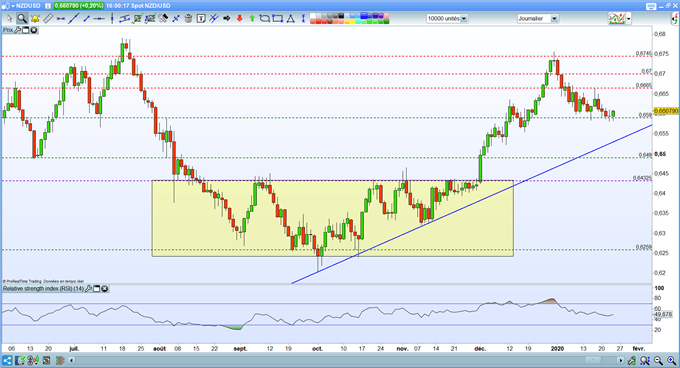Open Prix panel wrench settings
Screen dimensions: 680x368
[17, 30]
